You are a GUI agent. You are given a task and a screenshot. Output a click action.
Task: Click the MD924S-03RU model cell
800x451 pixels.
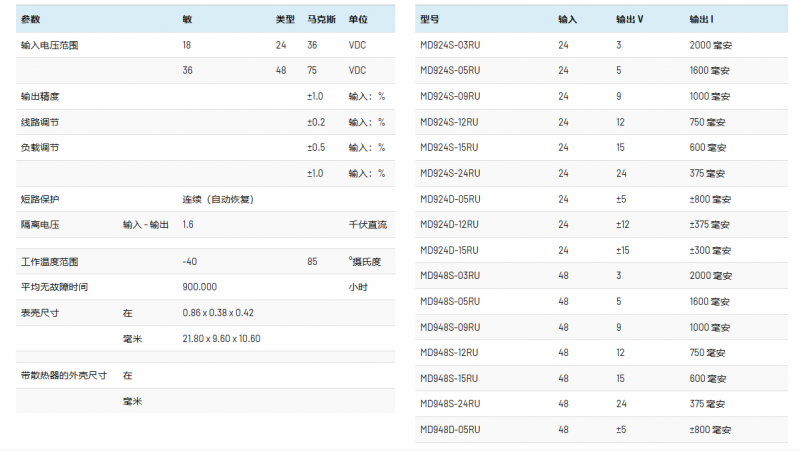click(x=450, y=45)
